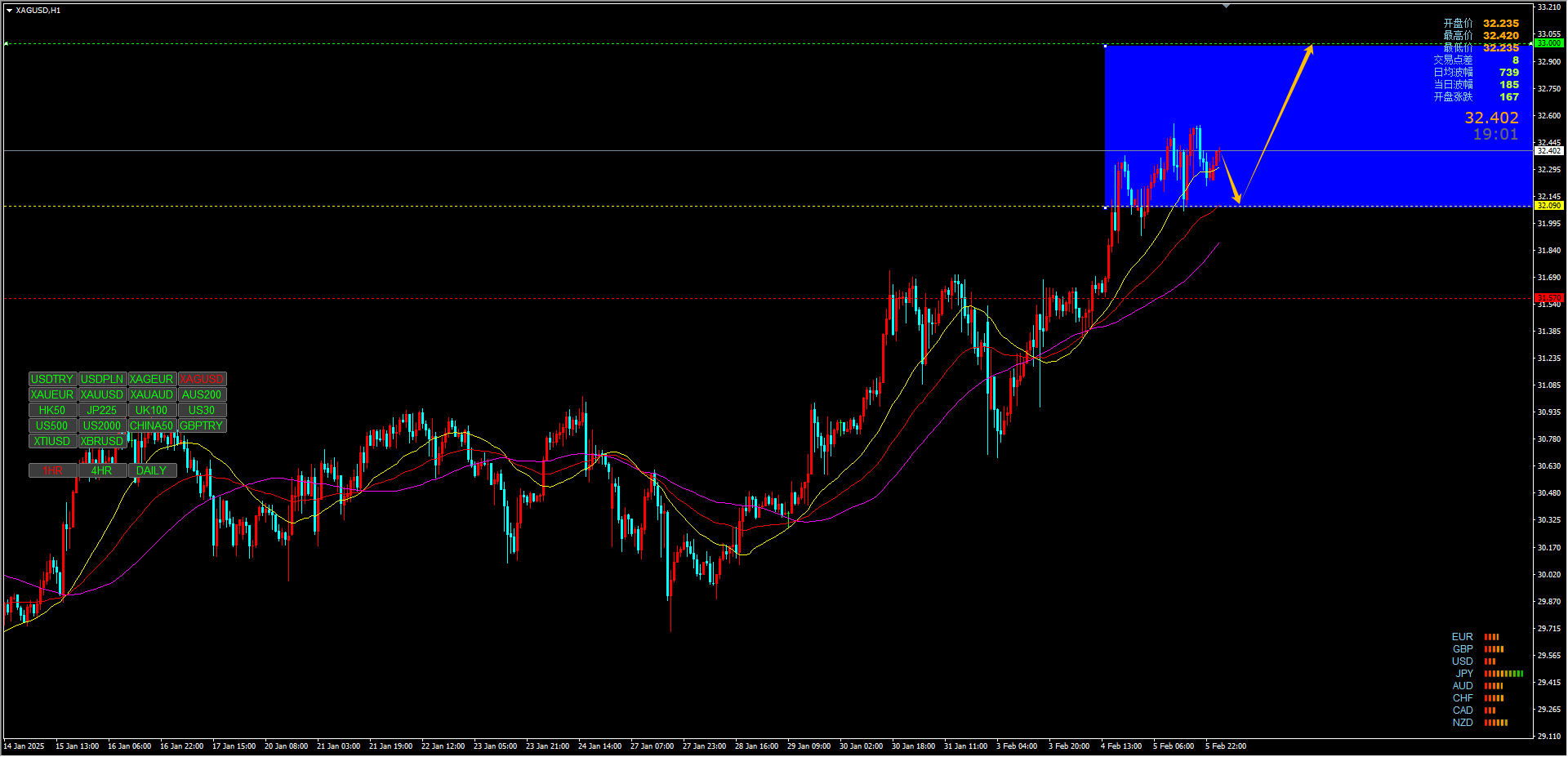Image resolution: width=1568 pixels, height=757 pixels.
Task: Click the 14 Jan 2025 date label
Action: pos(24,746)
